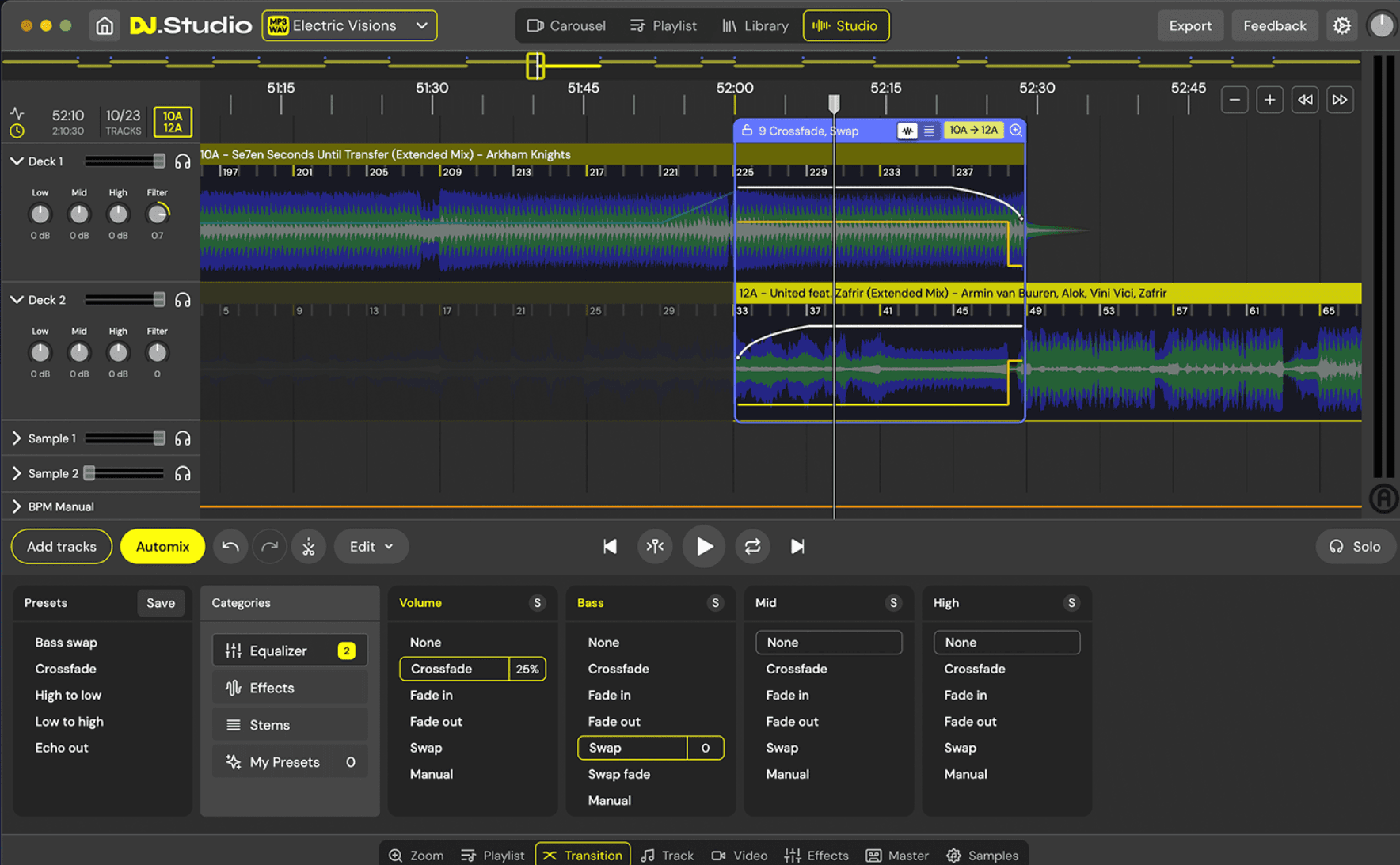Image resolution: width=1400 pixels, height=865 pixels.
Task: Expand the Sample 1 track
Action: point(17,438)
